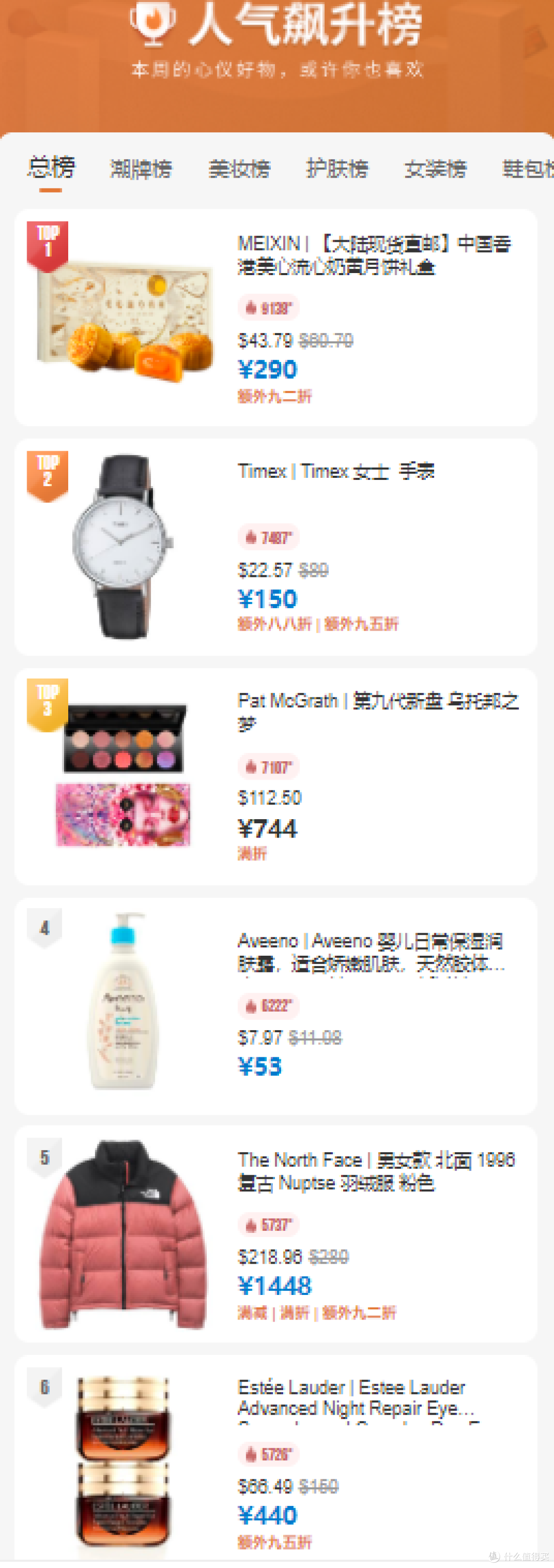Screen dimensions: 554x1568
Task: Click the trophy icon beside 人气飙升榜 title
Action: (x=153, y=23)
